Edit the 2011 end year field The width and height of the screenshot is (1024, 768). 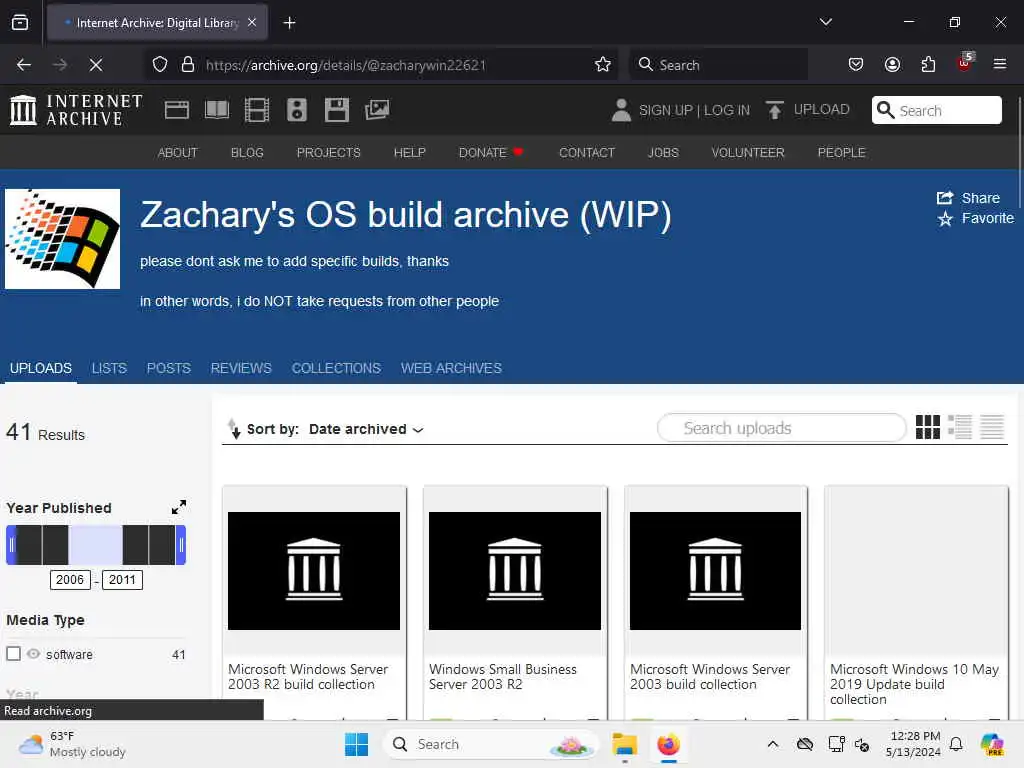(122, 579)
